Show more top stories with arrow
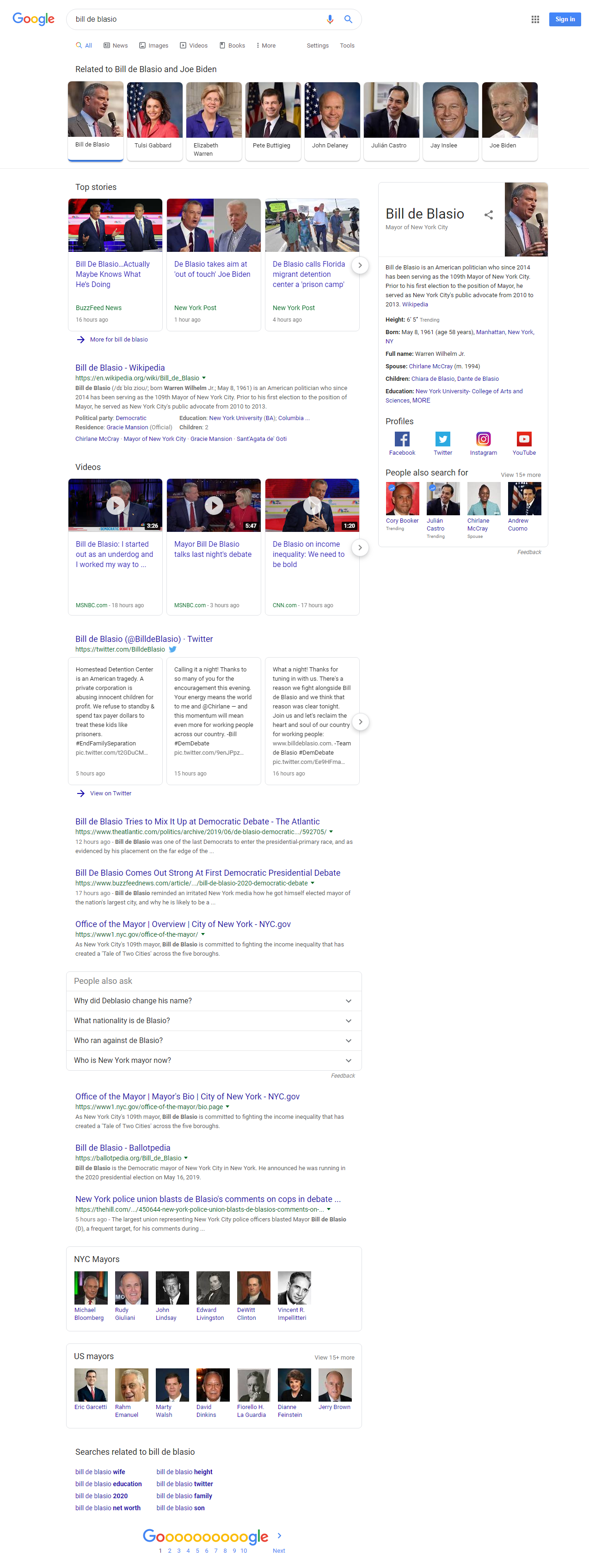This screenshot has height=1568, width=589. point(360,265)
